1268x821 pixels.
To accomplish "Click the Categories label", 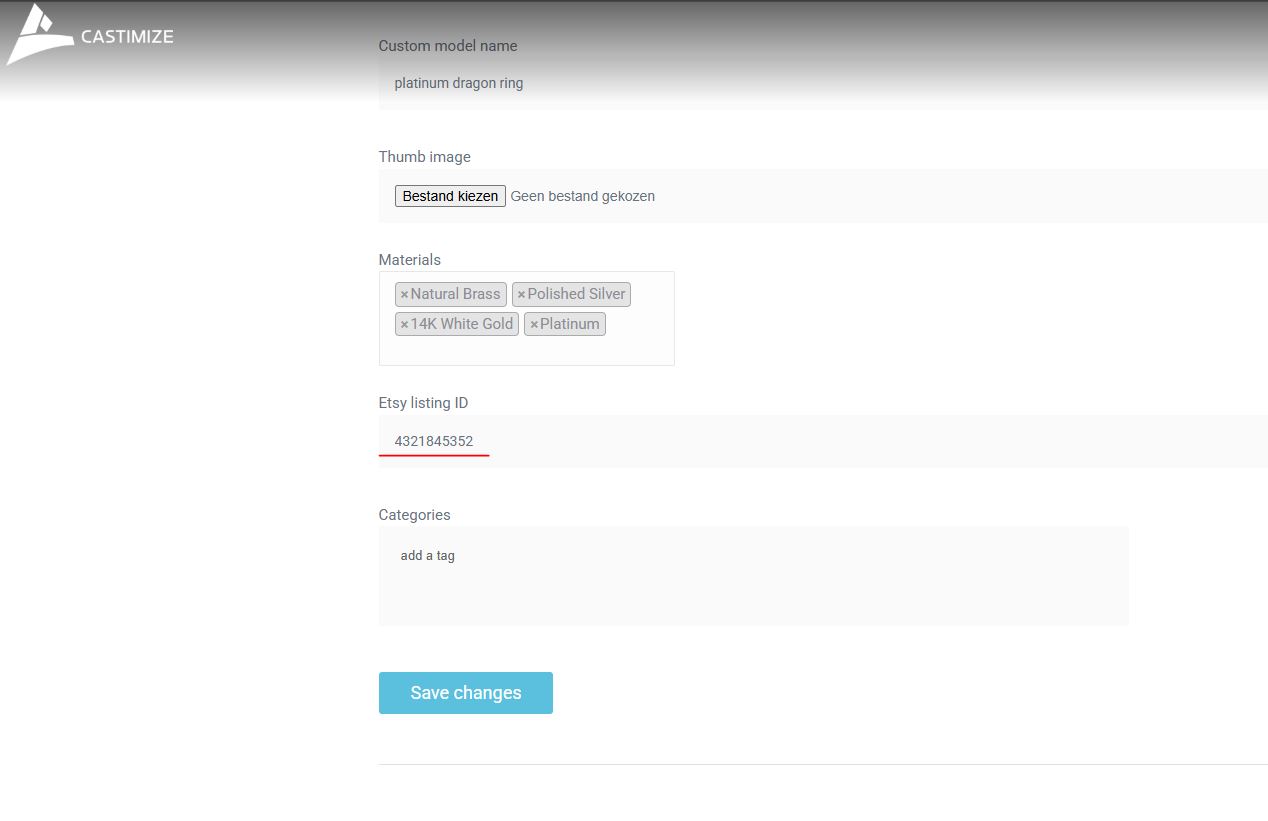I will click(x=415, y=515).
